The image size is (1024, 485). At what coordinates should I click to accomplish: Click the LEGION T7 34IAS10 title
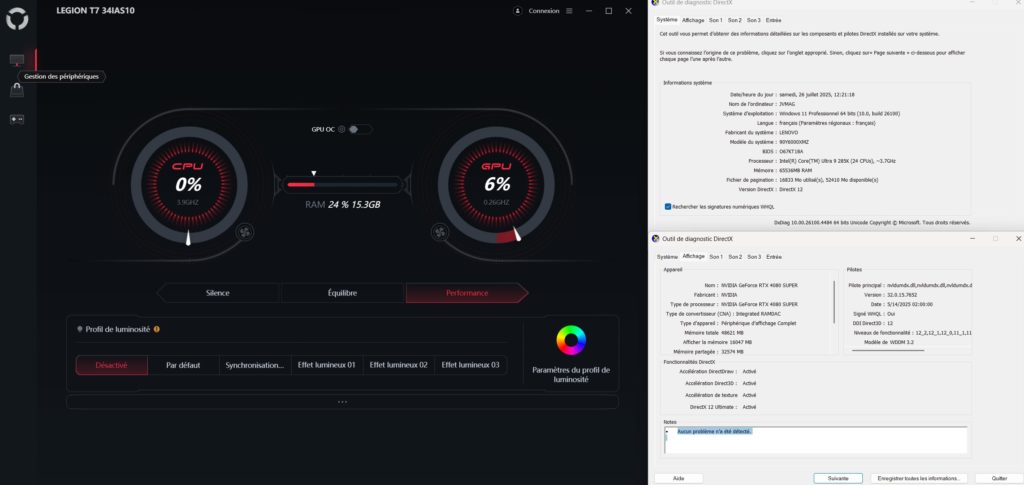95,11
